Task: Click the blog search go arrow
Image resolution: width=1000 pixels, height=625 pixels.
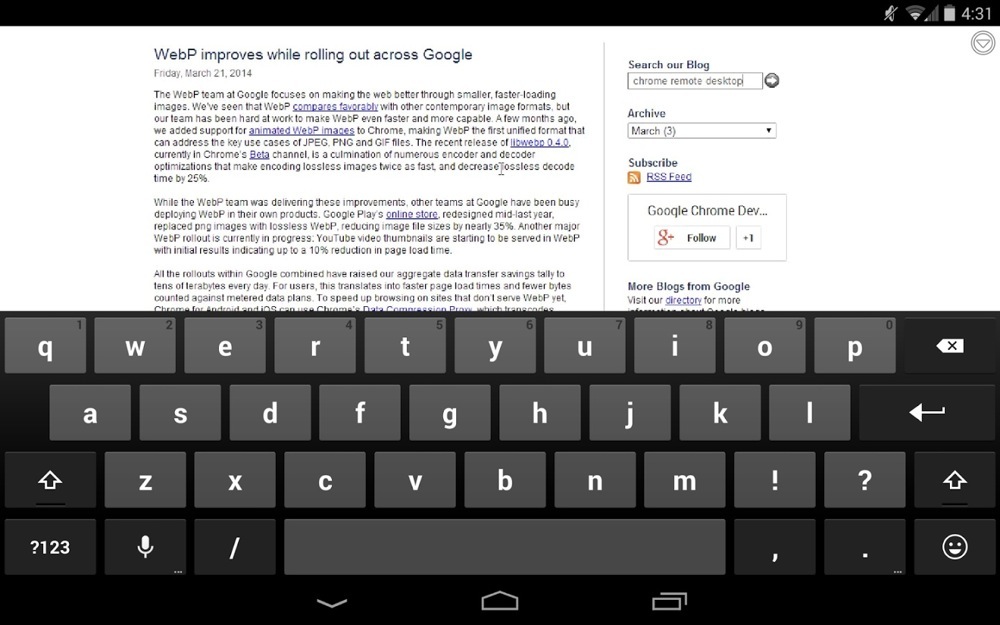Action: (x=772, y=81)
